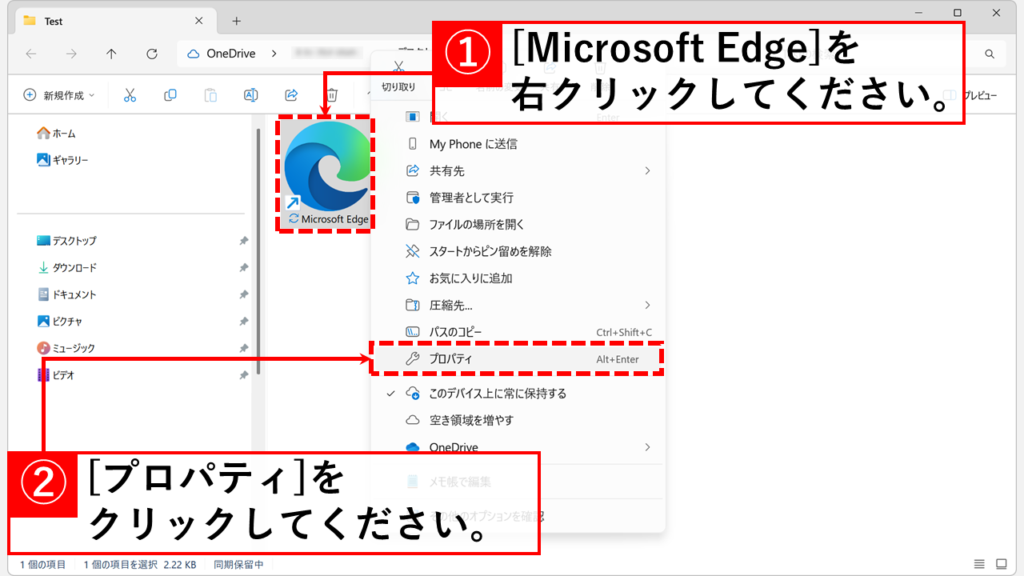Choose 空き領域を増やす in context menu
The image size is (1024, 576).
tap(519, 420)
